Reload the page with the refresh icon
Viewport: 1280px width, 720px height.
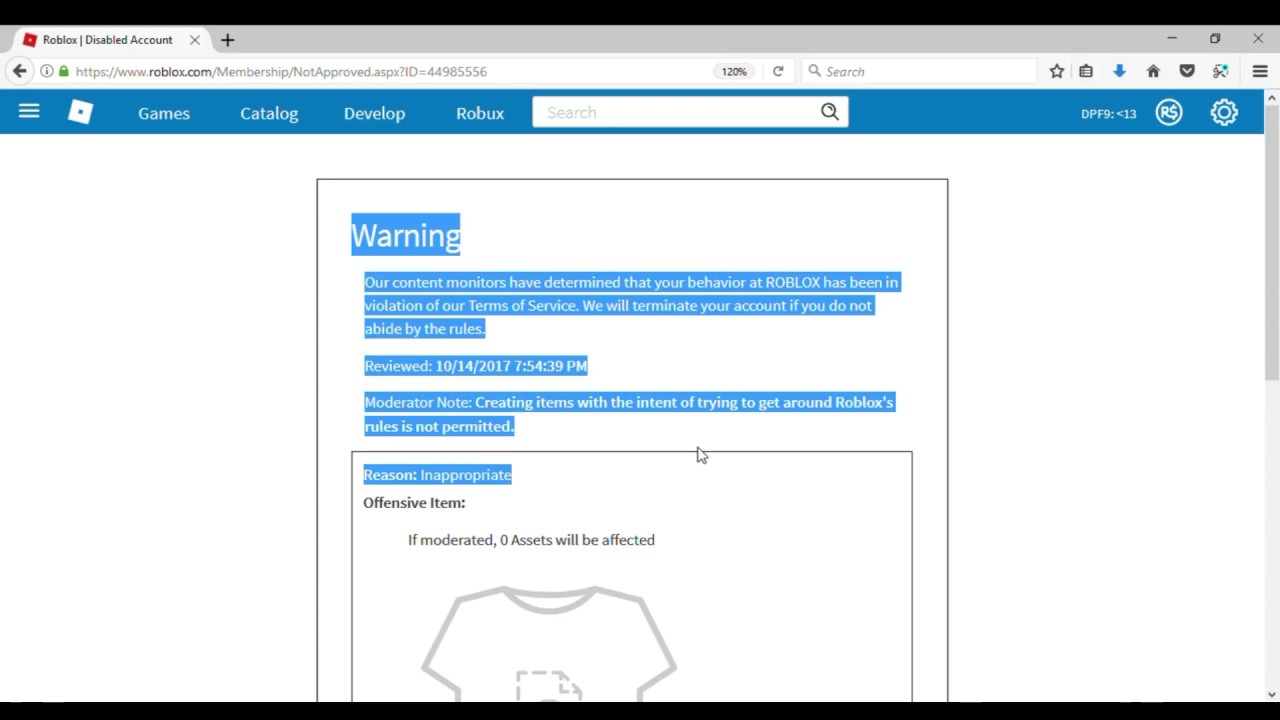click(x=778, y=71)
